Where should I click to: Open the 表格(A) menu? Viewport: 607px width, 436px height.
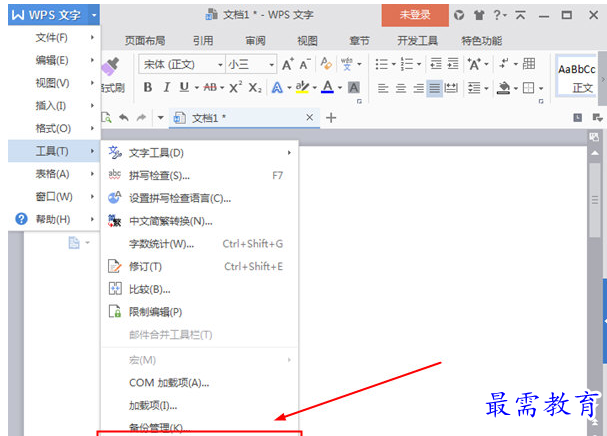(x=54, y=174)
